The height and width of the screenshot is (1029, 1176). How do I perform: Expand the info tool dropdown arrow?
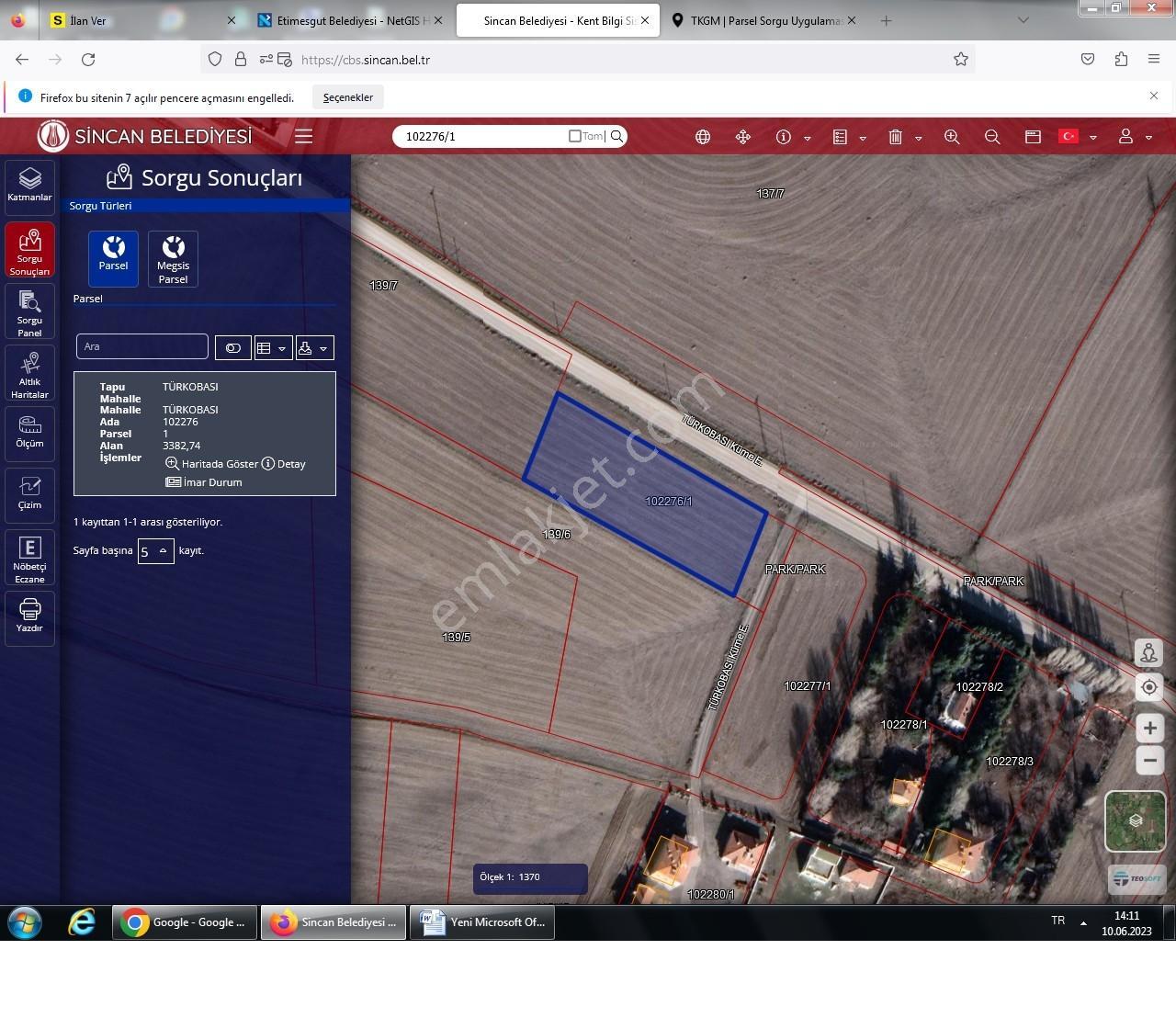click(808, 139)
